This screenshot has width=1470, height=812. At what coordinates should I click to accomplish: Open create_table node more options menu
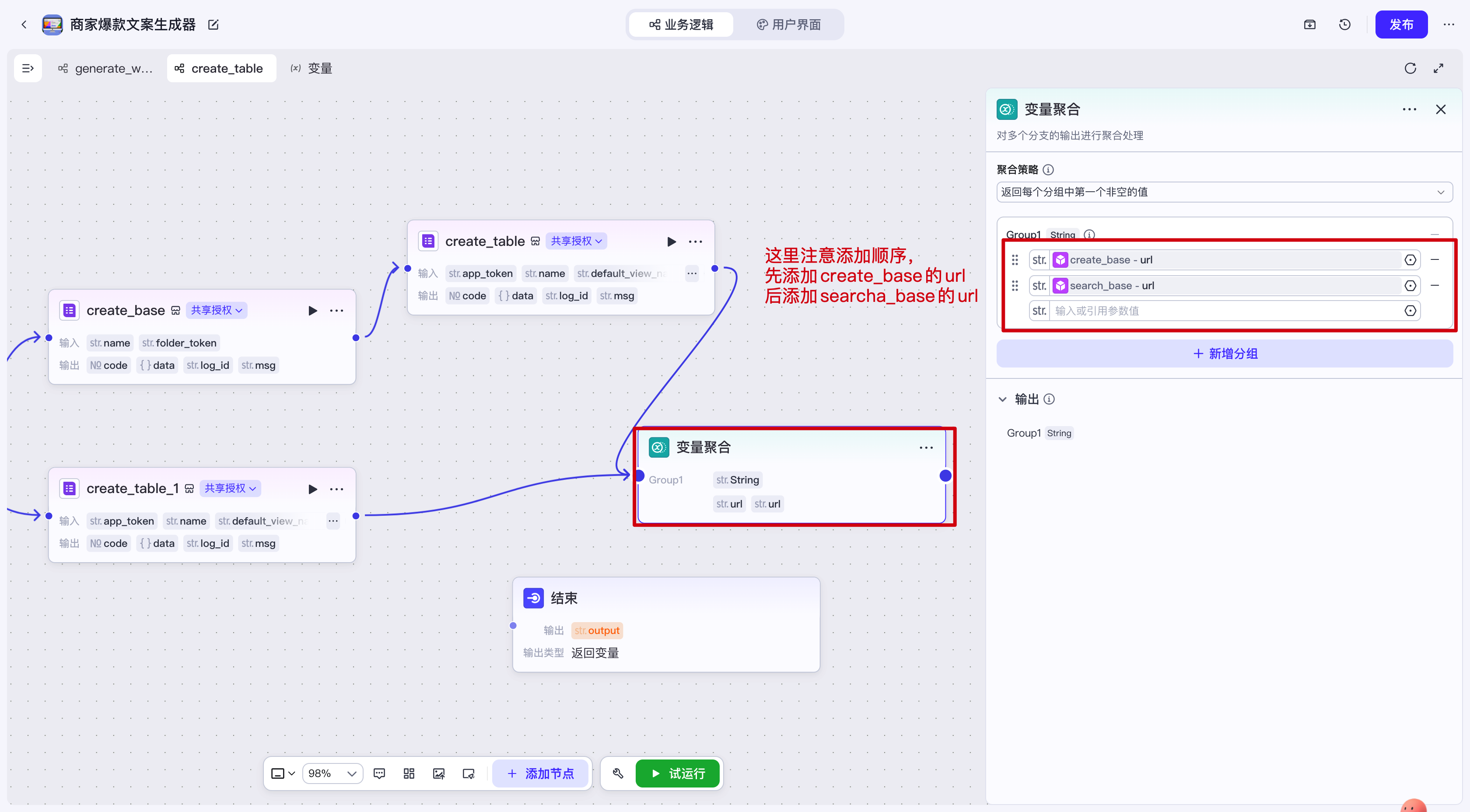point(695,242)
